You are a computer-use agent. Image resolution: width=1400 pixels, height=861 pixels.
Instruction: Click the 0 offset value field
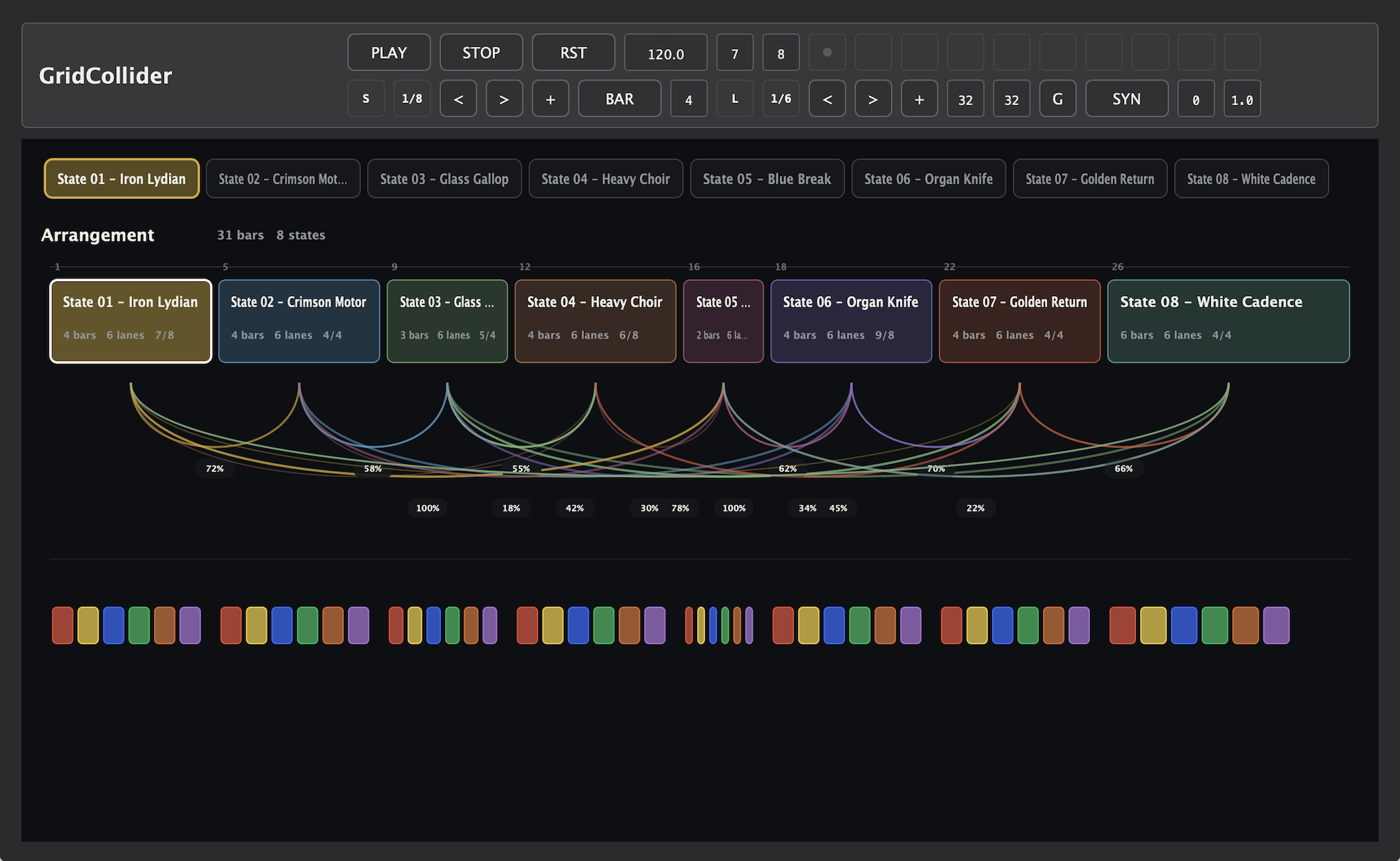point(1196,99)
